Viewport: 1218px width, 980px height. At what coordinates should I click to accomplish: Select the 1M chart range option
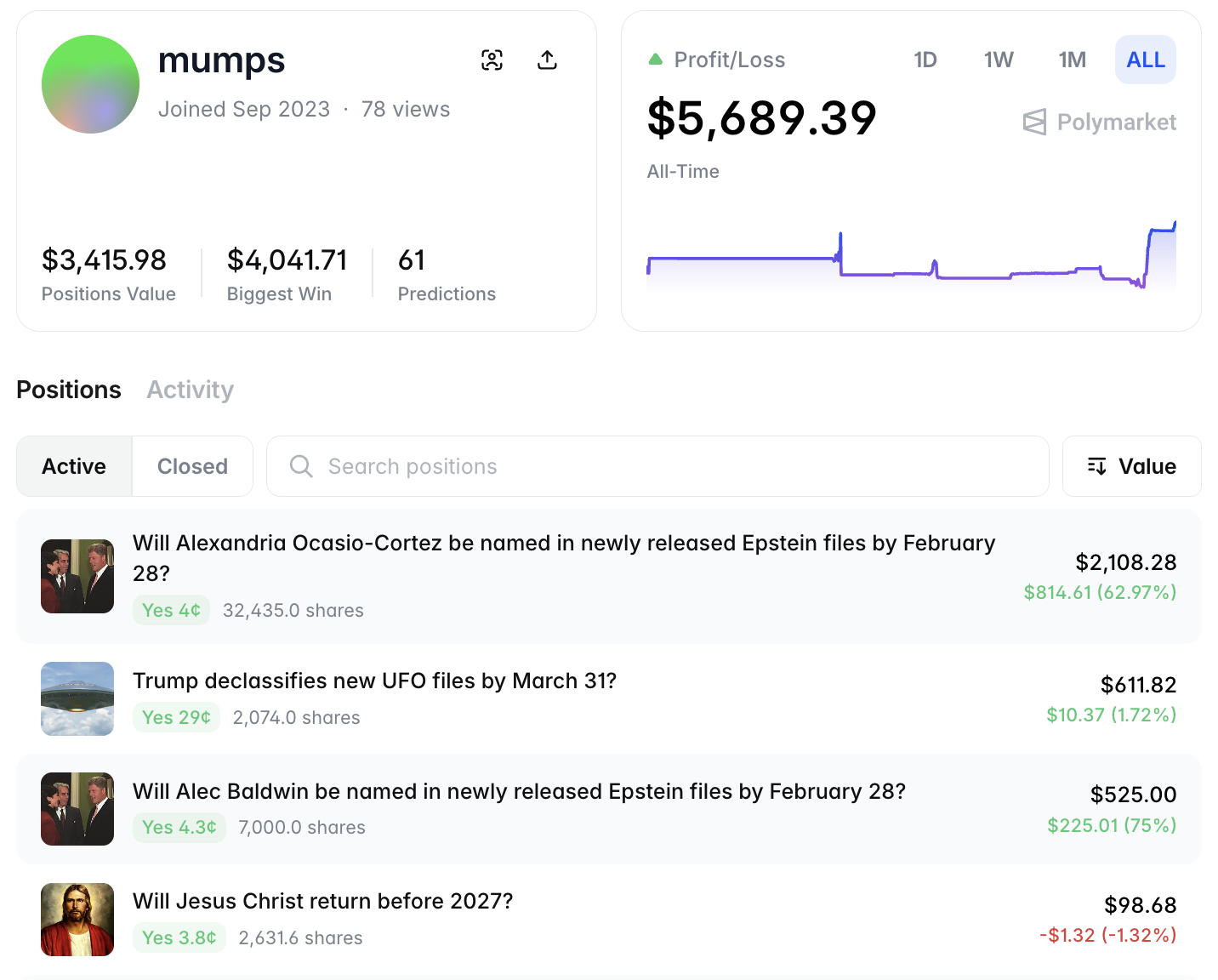(x=1072, y=60)
